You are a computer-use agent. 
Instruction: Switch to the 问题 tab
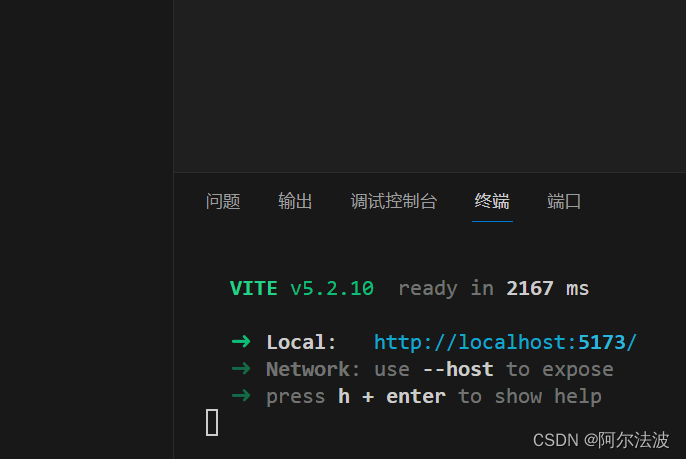click(223, 202)
